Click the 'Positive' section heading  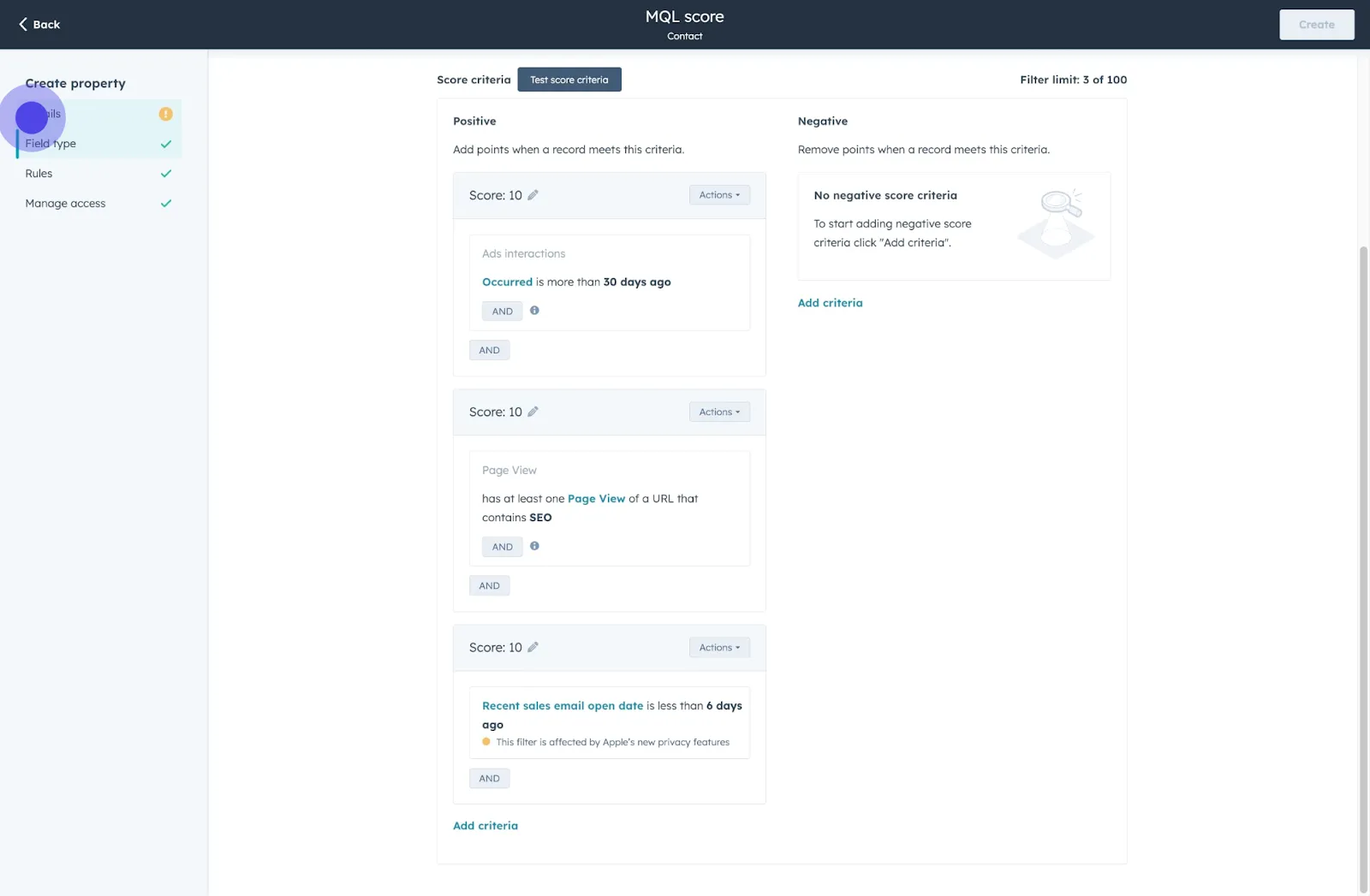[474, 121]
